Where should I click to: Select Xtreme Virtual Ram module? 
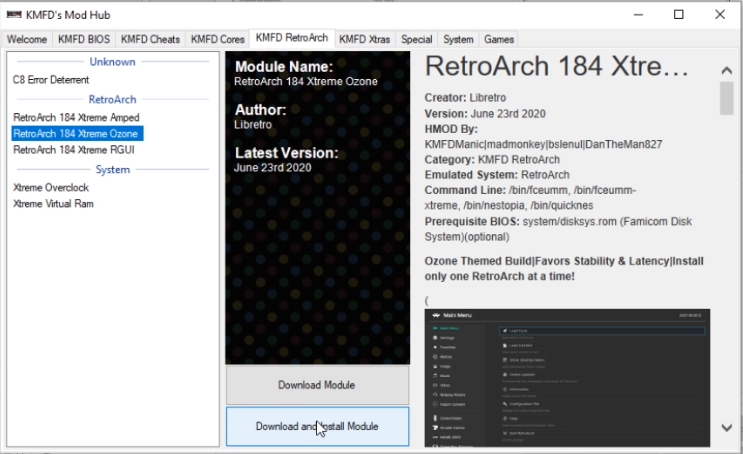[53, 204]
